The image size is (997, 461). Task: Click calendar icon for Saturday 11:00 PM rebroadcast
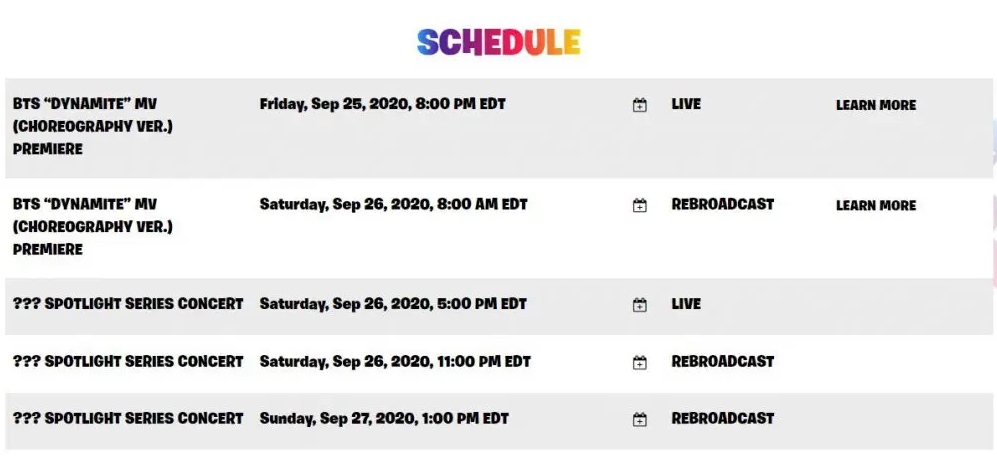640,362
